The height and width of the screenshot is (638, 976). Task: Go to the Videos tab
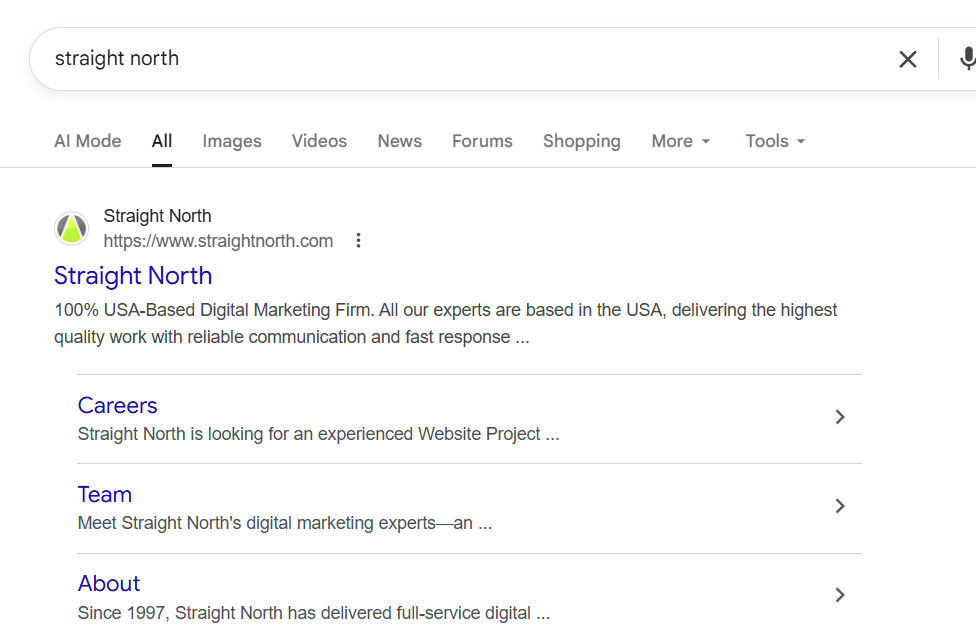(319, 141)
